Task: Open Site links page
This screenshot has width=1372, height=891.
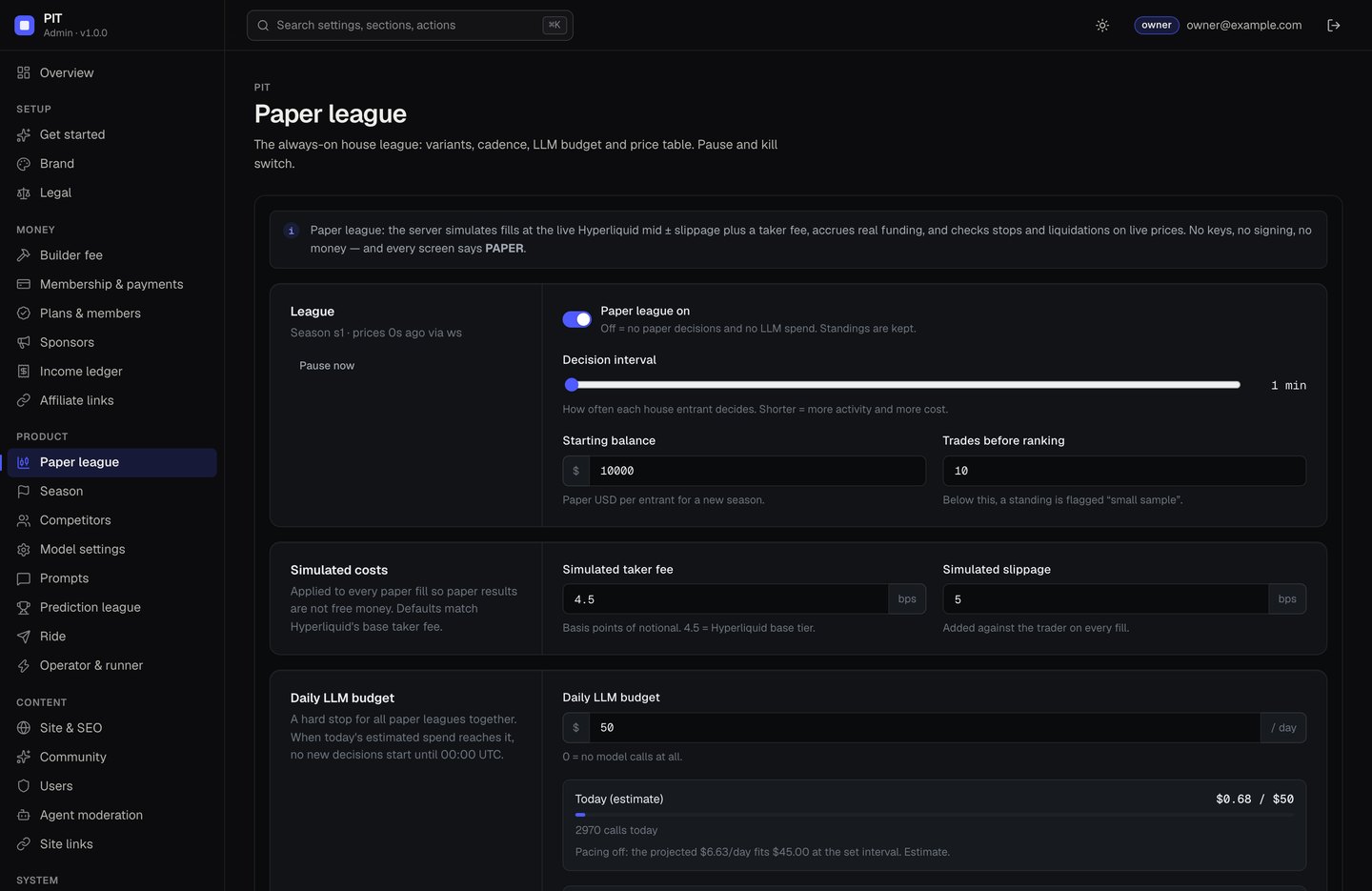Action: [112, 844]
